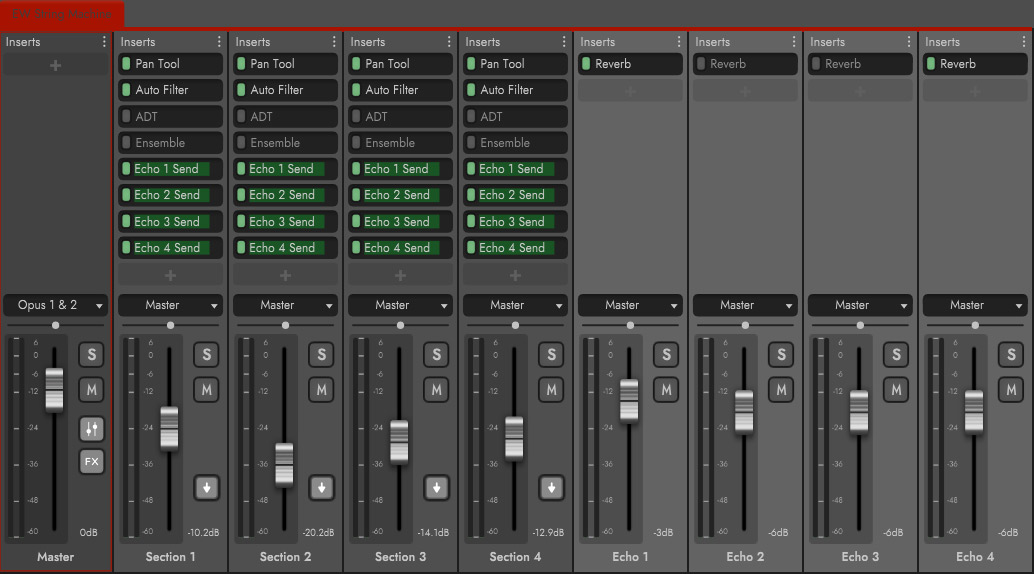
Task: Mute the Echo 3 channel
Action: [897, 389]
